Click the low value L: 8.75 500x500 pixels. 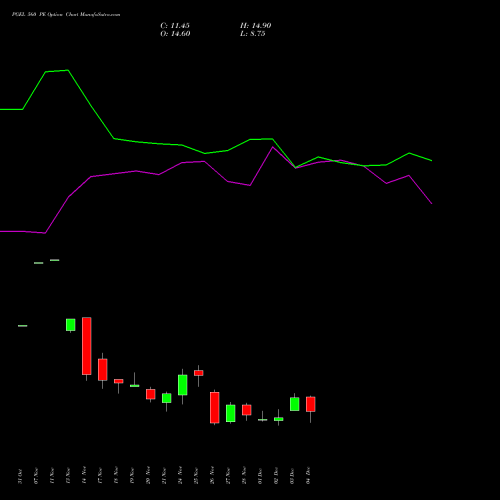pyautogui.click(x=253, y=34)
